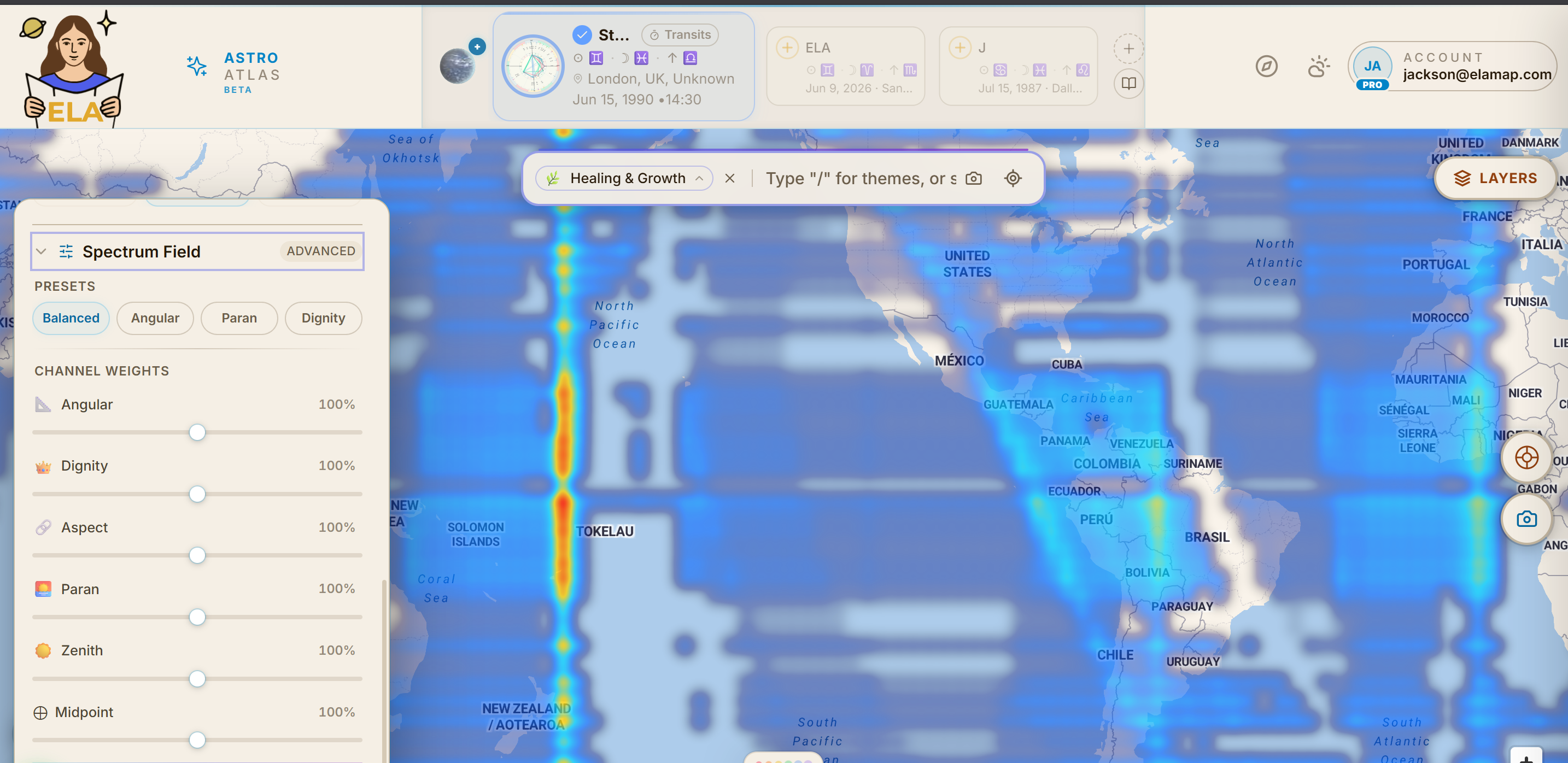Click the Spectrum Field sliders icon

click(x=66, y=251)
